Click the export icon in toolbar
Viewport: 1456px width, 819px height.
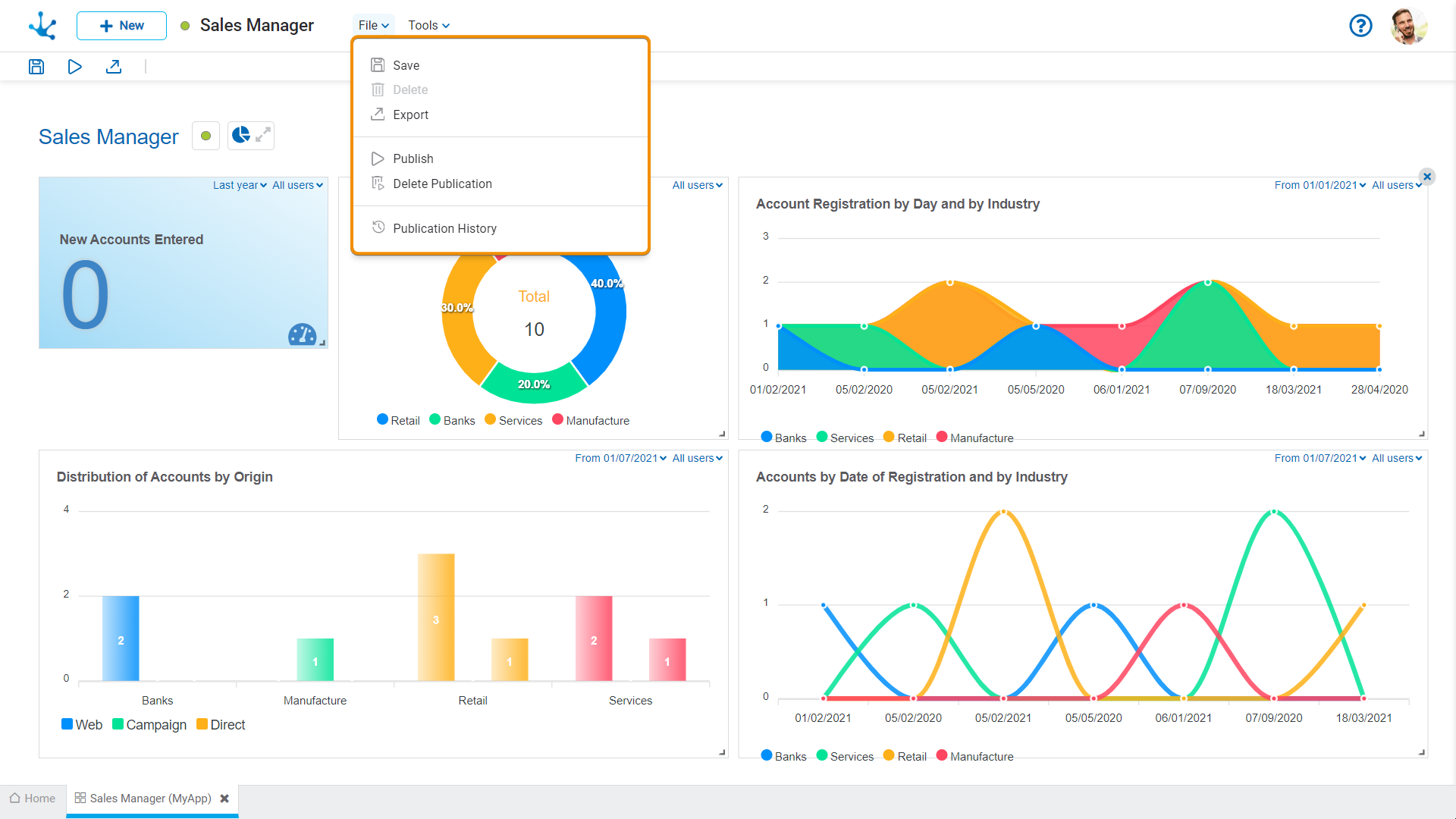tap(114, 67)
